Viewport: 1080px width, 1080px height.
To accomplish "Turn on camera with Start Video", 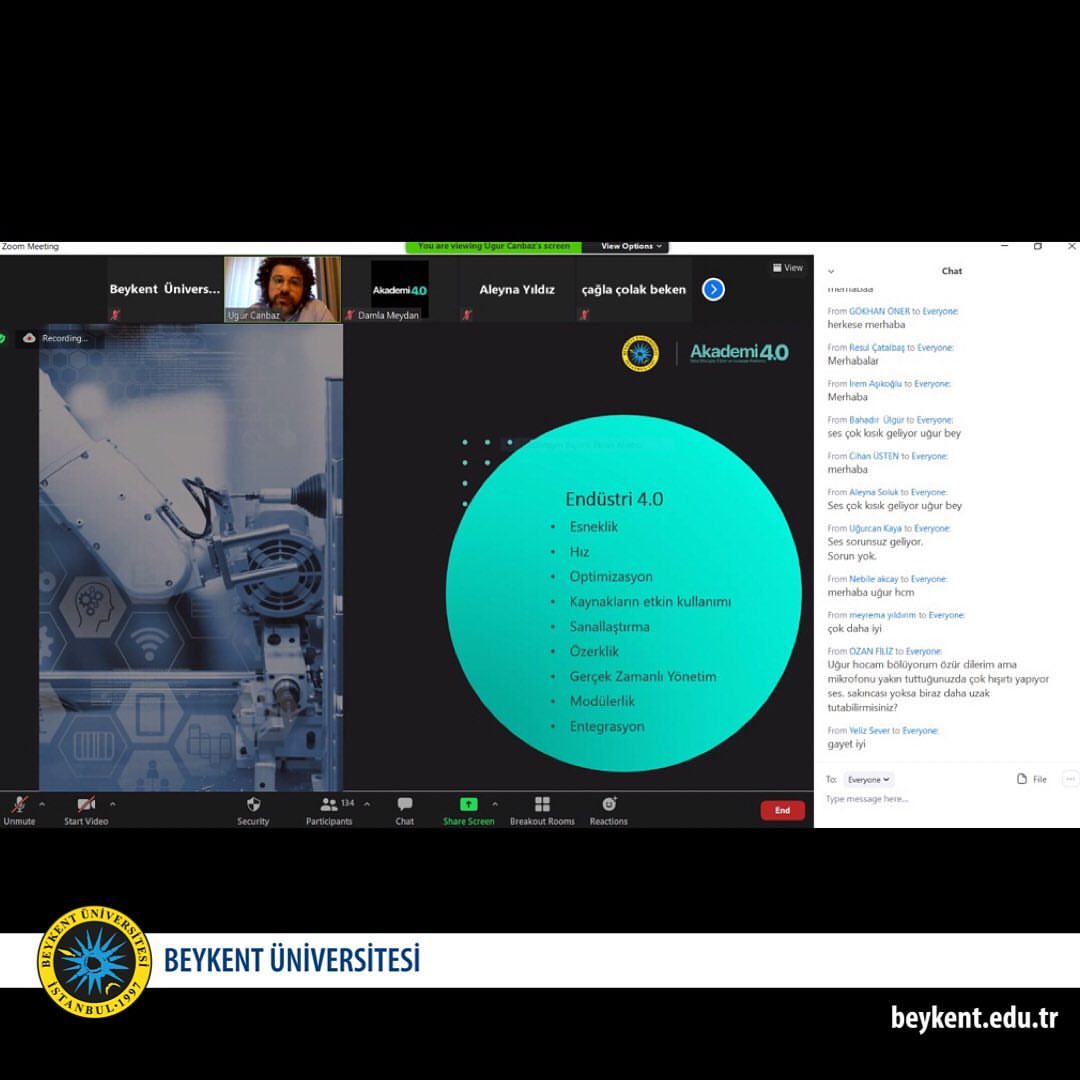I will pyautogui.click(x=86, y=804).
